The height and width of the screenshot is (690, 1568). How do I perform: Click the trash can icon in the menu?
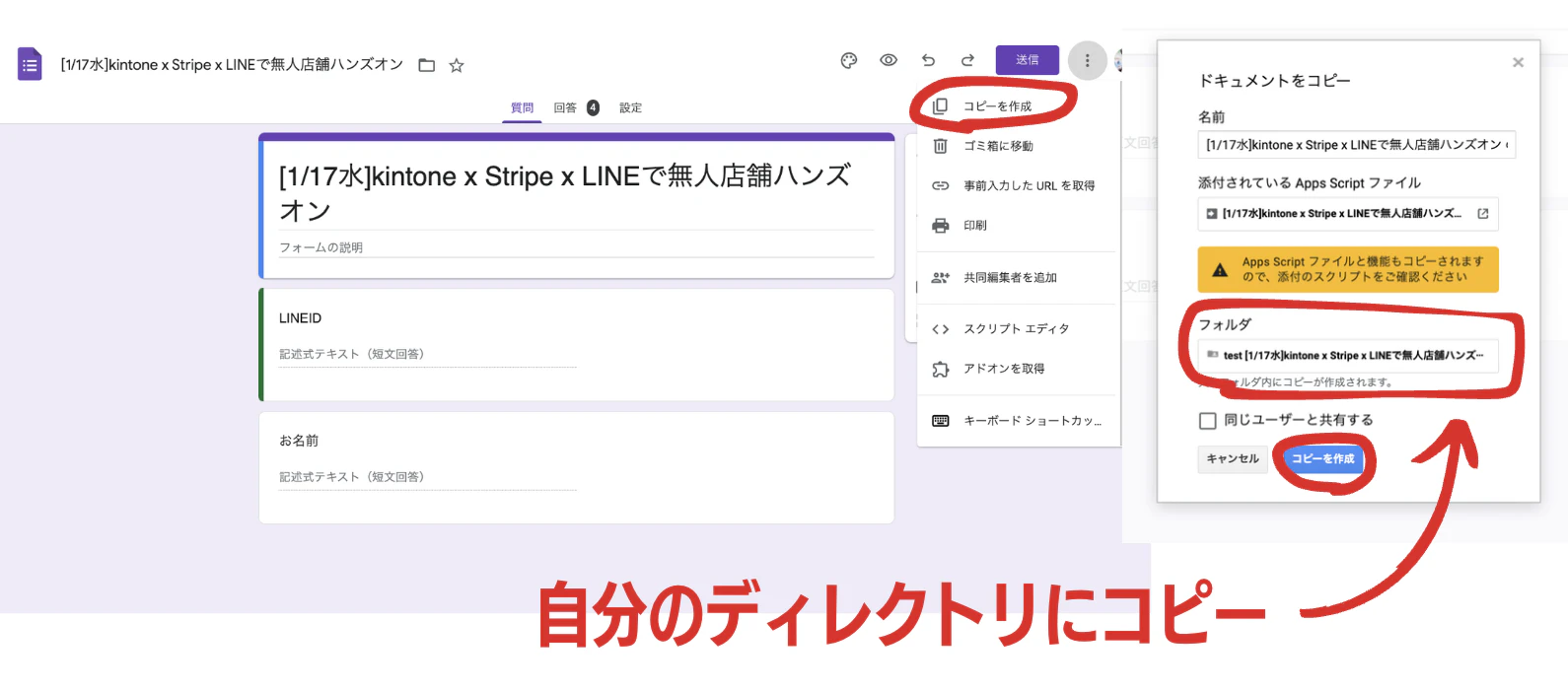point(941,146)
